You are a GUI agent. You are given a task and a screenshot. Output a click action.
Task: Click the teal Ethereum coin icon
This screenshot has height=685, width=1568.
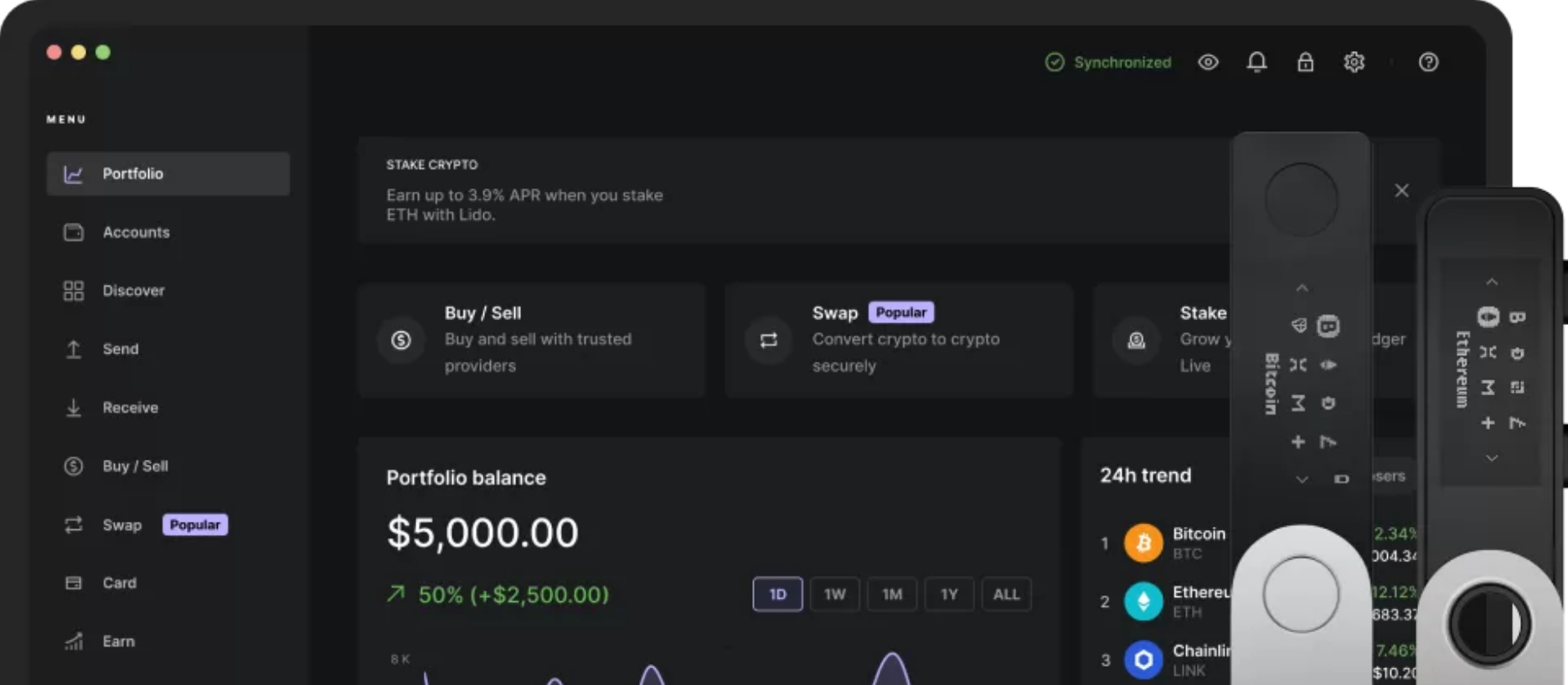click(x=1143, y=601)
